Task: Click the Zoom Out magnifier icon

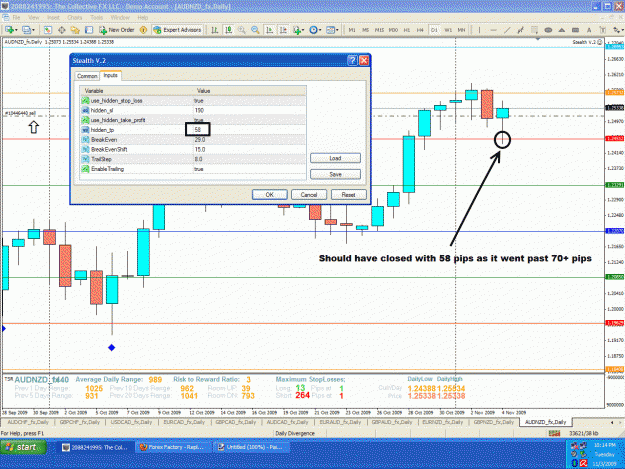Action: click(255, 30)
